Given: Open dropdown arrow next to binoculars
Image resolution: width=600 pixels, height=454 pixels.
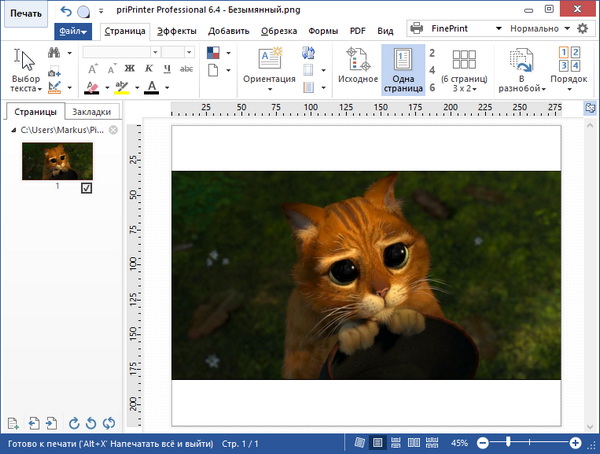Looking at the screenshot, I should click(x=70, y=53).
